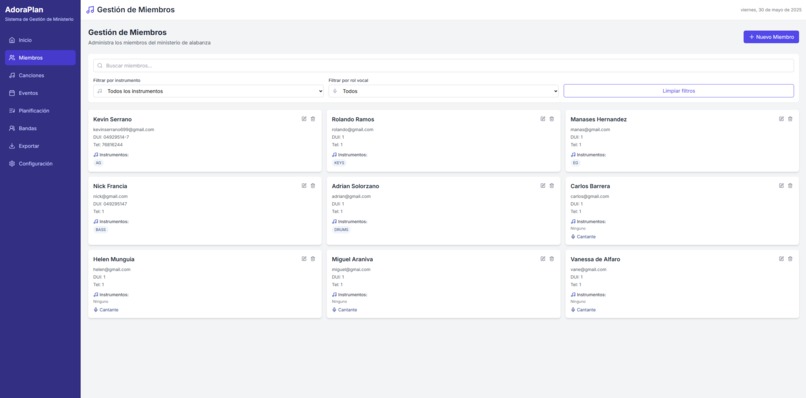Delete Manases Hernandez member
806x398 pixels.
click(790, 119)
